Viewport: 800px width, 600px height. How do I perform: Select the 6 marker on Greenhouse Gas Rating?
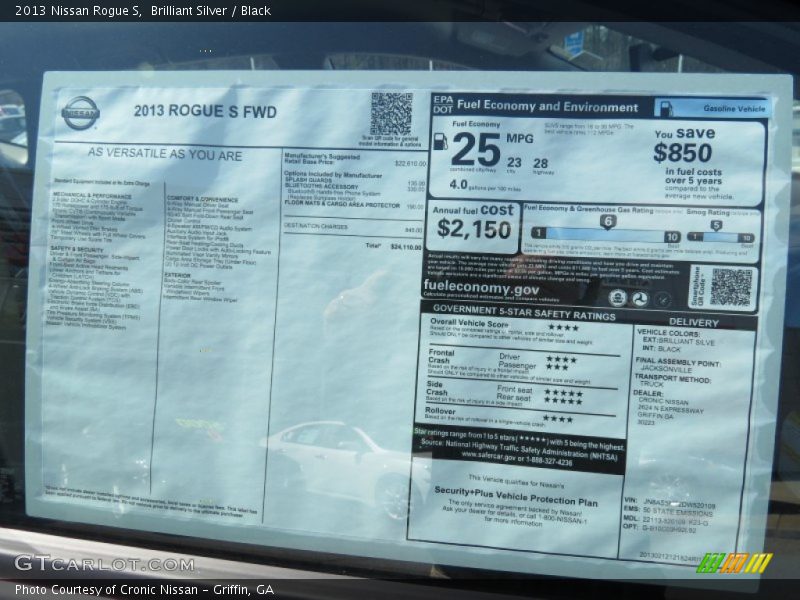click(x=608, y=222)
